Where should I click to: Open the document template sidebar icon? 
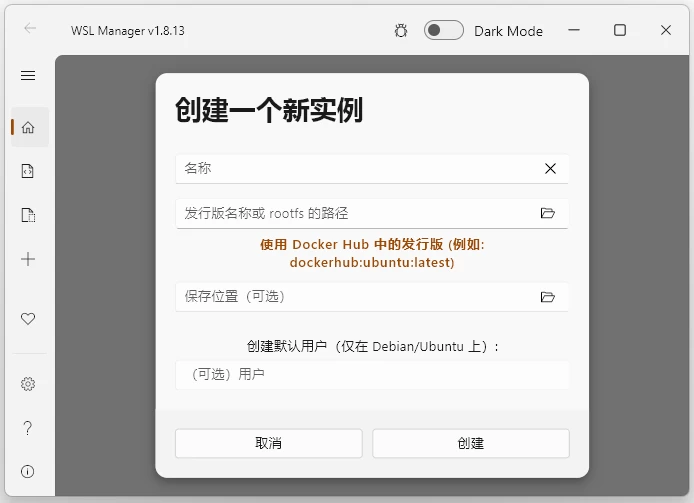tap(28, 215)
